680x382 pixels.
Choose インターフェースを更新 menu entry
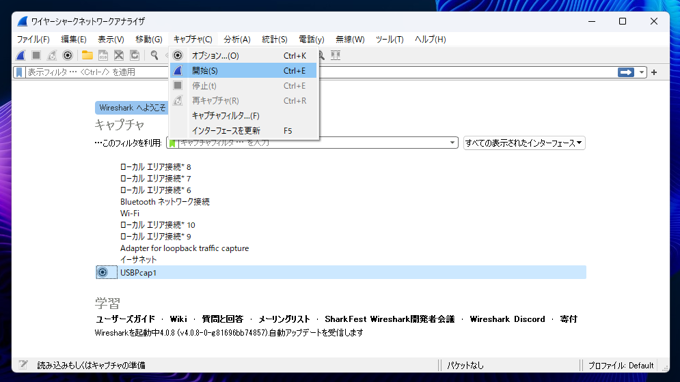coord(244,131)
